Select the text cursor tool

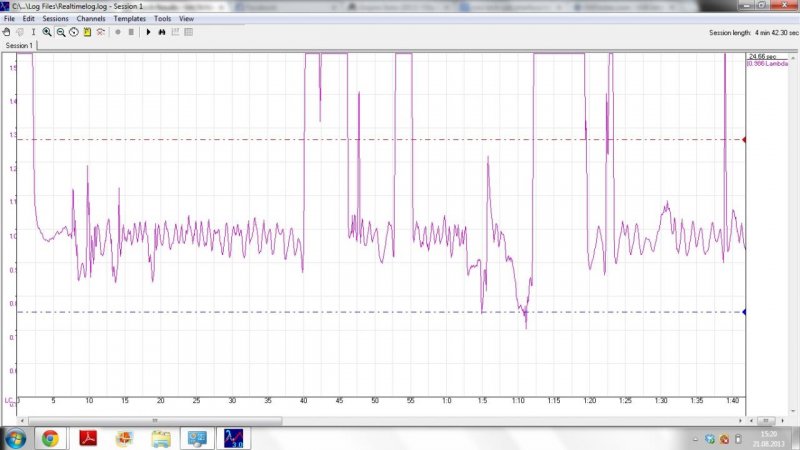coord(33,32)
